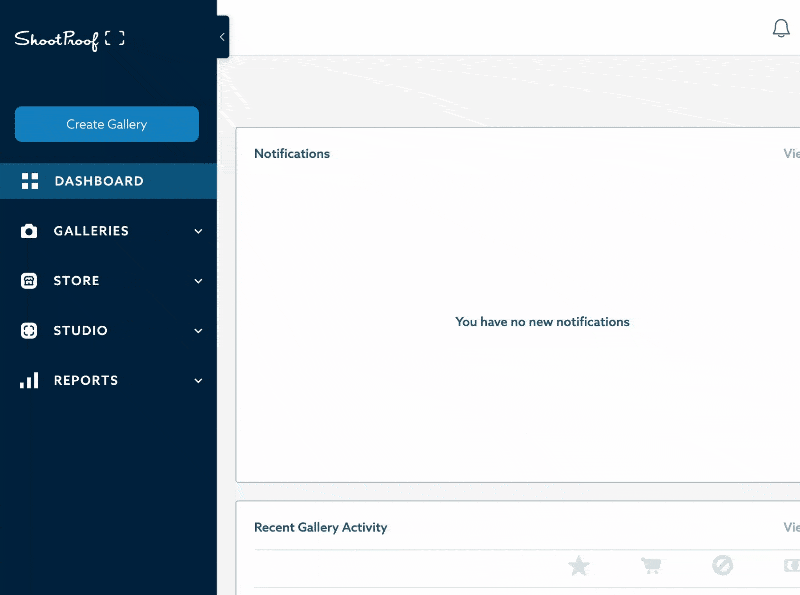Open the View link in Notifications panel
The height and width of the screenshot is (595, 800).
click(x=791, y=154)
